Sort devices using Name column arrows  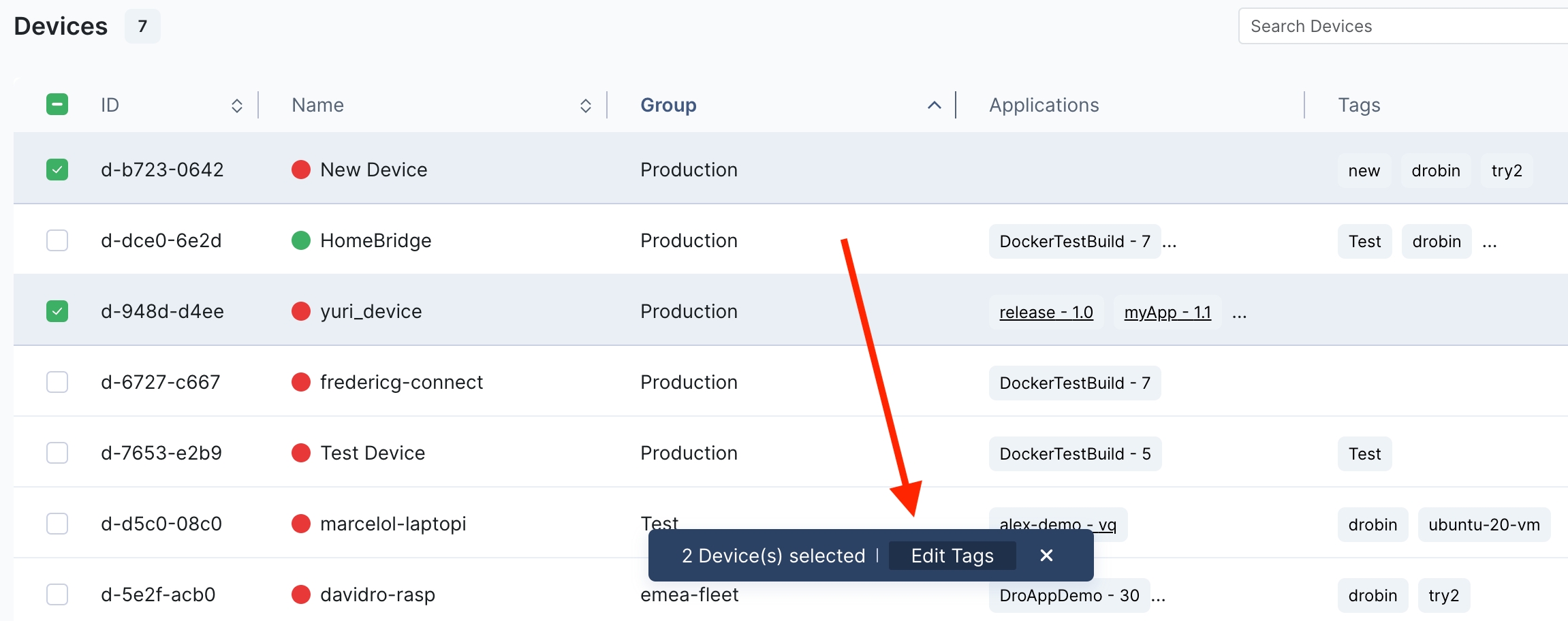(x=585, y=106)
